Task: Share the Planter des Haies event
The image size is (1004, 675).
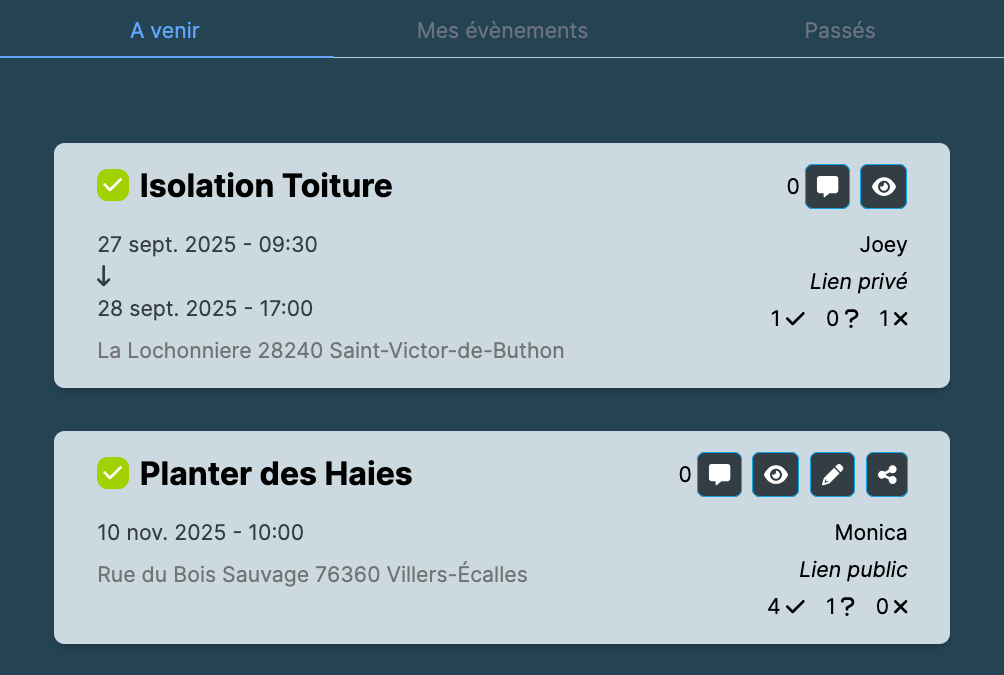Action: click(887, 475)
